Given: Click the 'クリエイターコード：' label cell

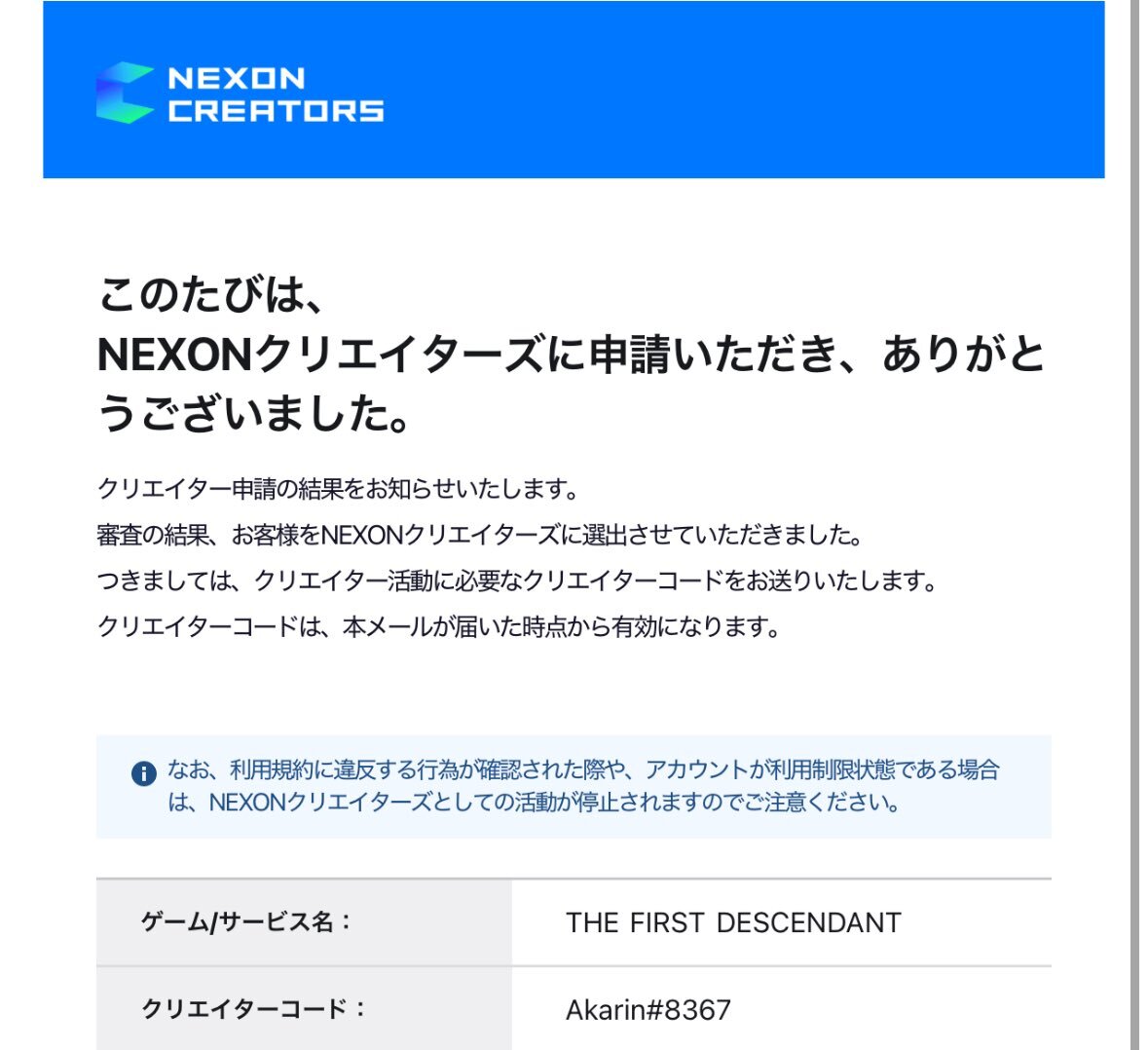Looking at the screenshot, I should [x=304, y=1008].
